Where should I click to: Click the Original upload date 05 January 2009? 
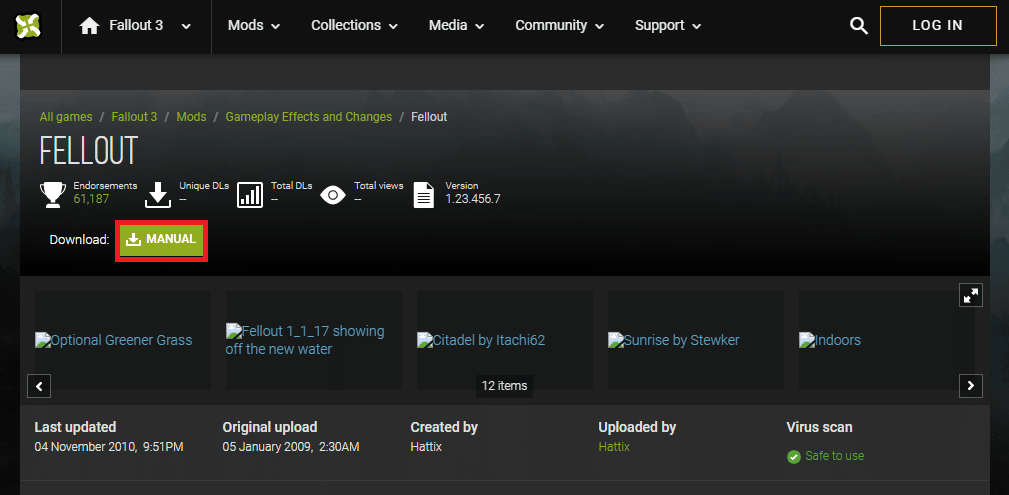[x=291, y=446]
